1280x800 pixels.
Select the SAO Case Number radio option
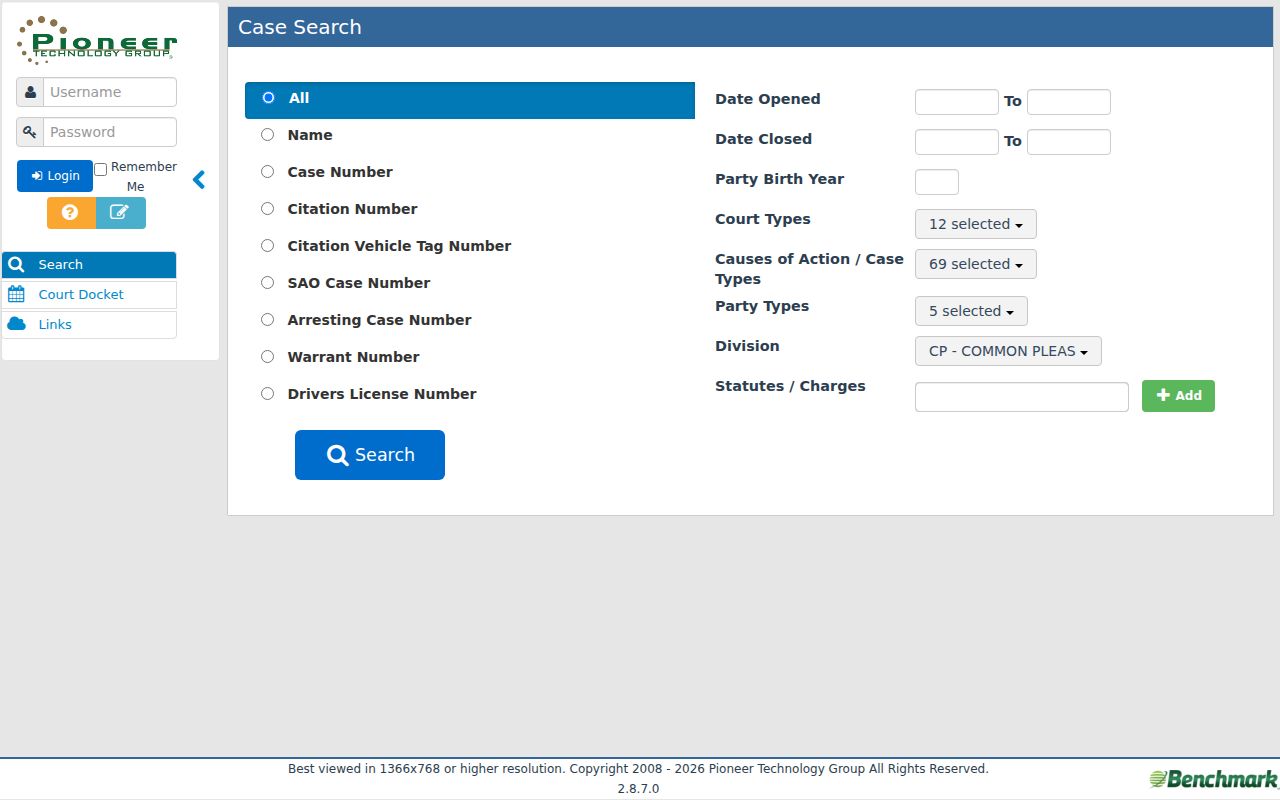tap(268, 283)
